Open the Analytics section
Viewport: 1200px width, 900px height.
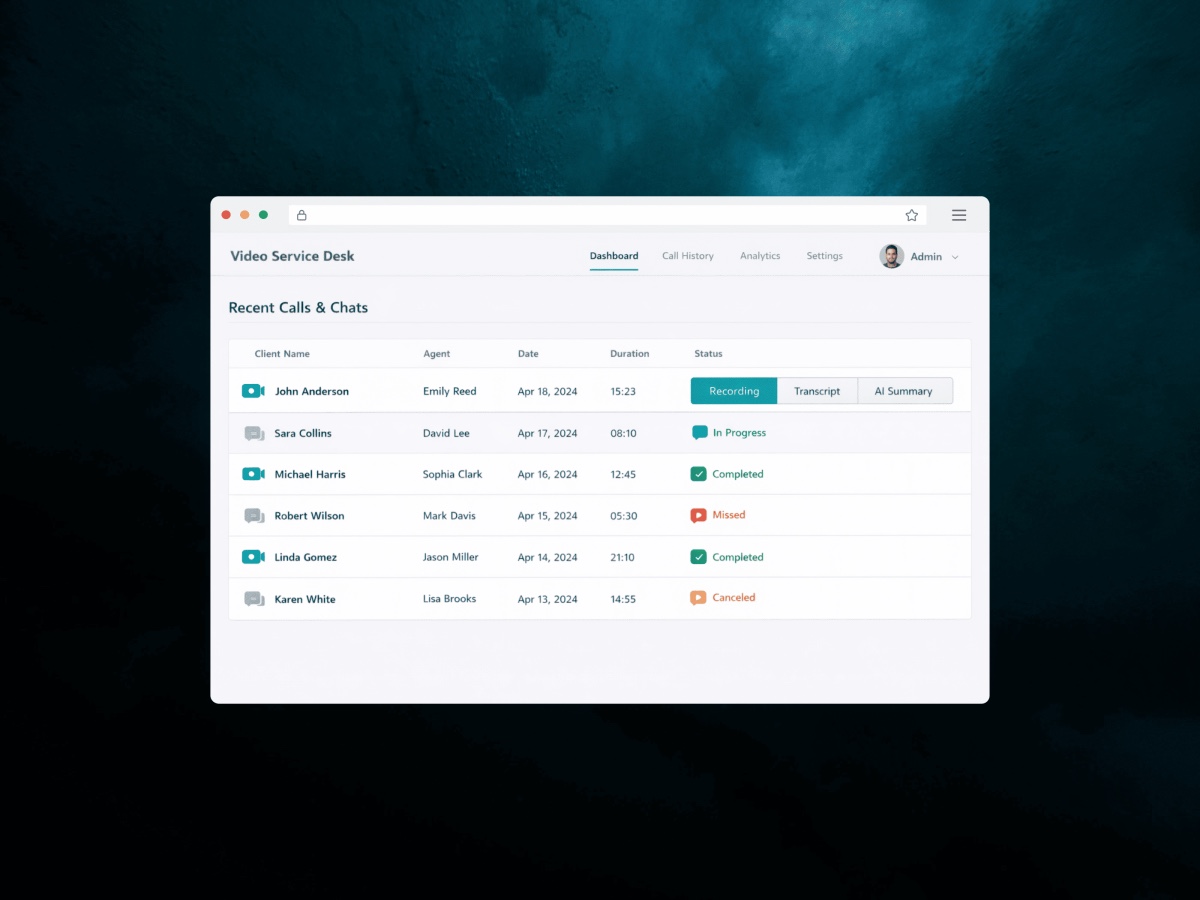pos(760,255)
